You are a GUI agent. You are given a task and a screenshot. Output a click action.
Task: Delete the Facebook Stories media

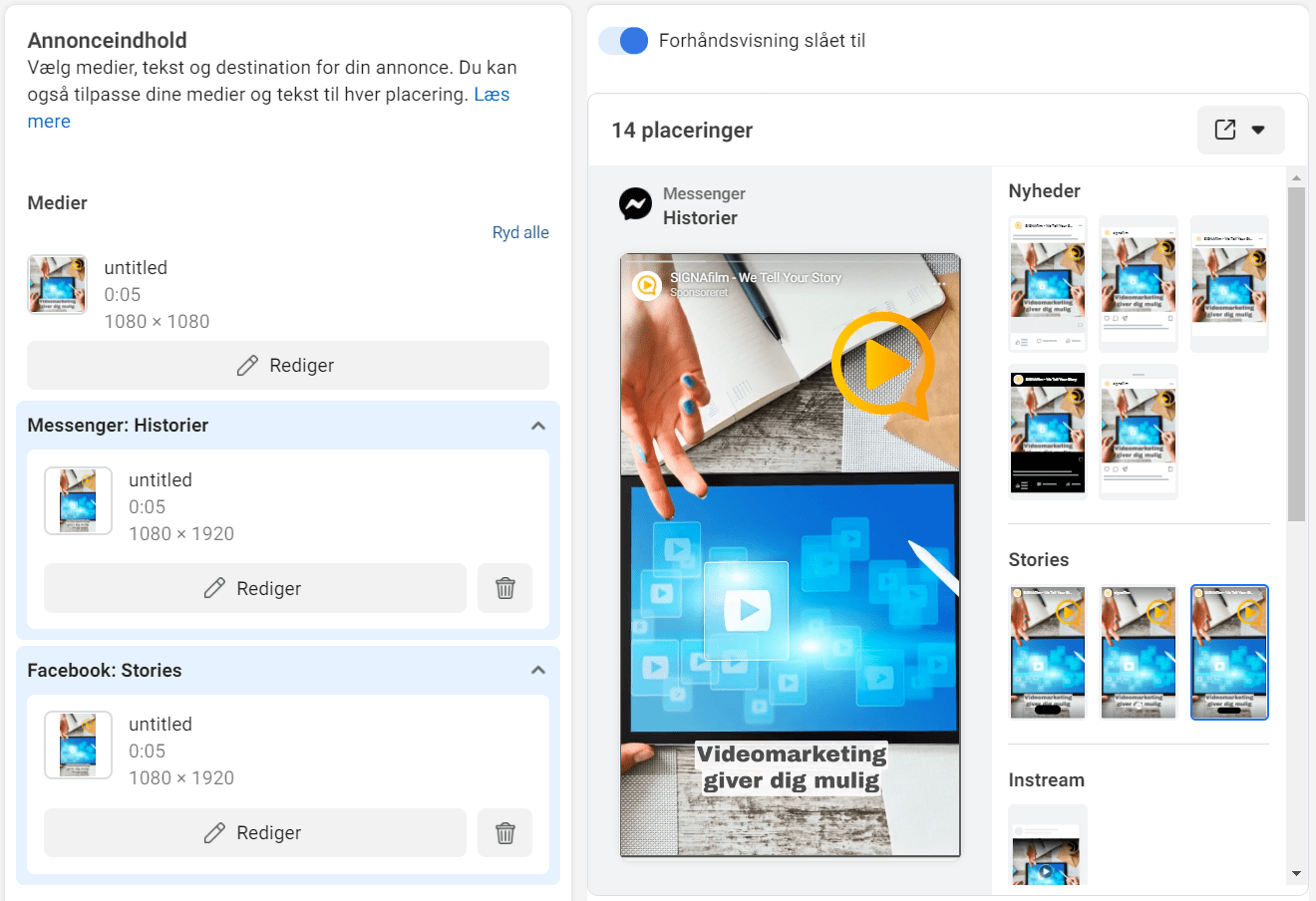(x=505, y=832)
